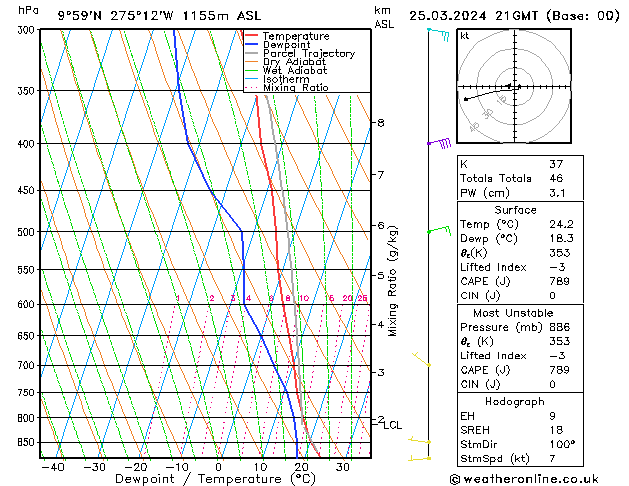Click the Most Unstable Lifted Index value
The width and height of the screenshot is (629, 486).
558,356
